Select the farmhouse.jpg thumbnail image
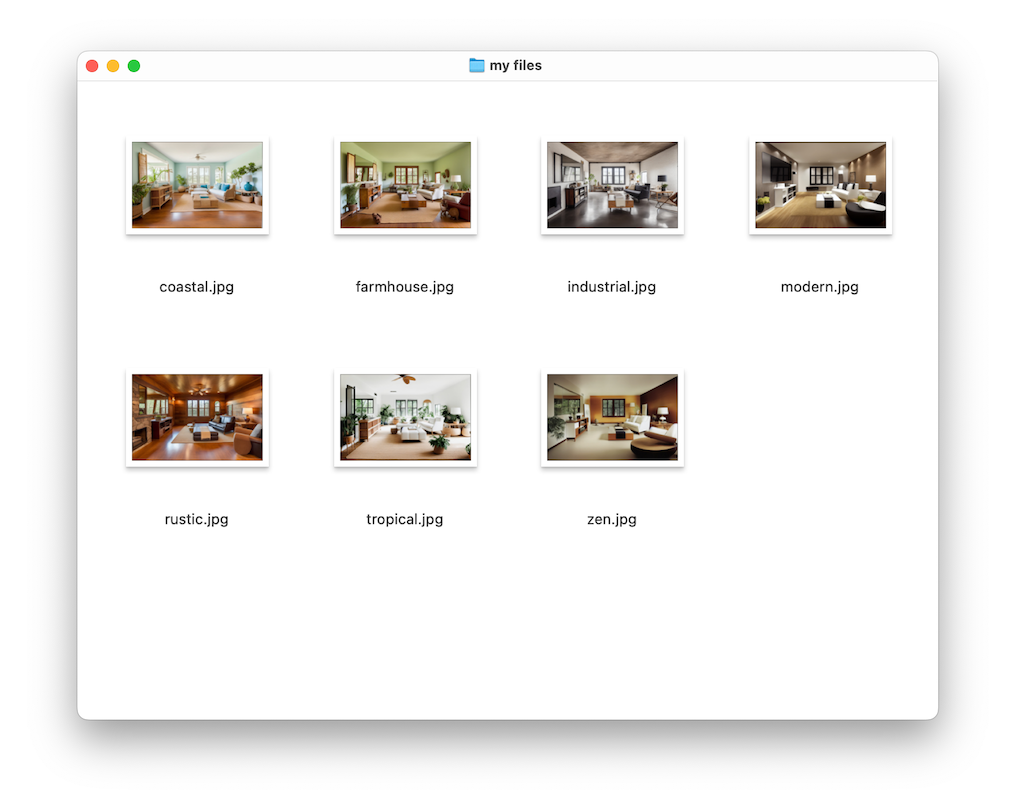The image size is (1024, 796). click(x=405, y=185)
